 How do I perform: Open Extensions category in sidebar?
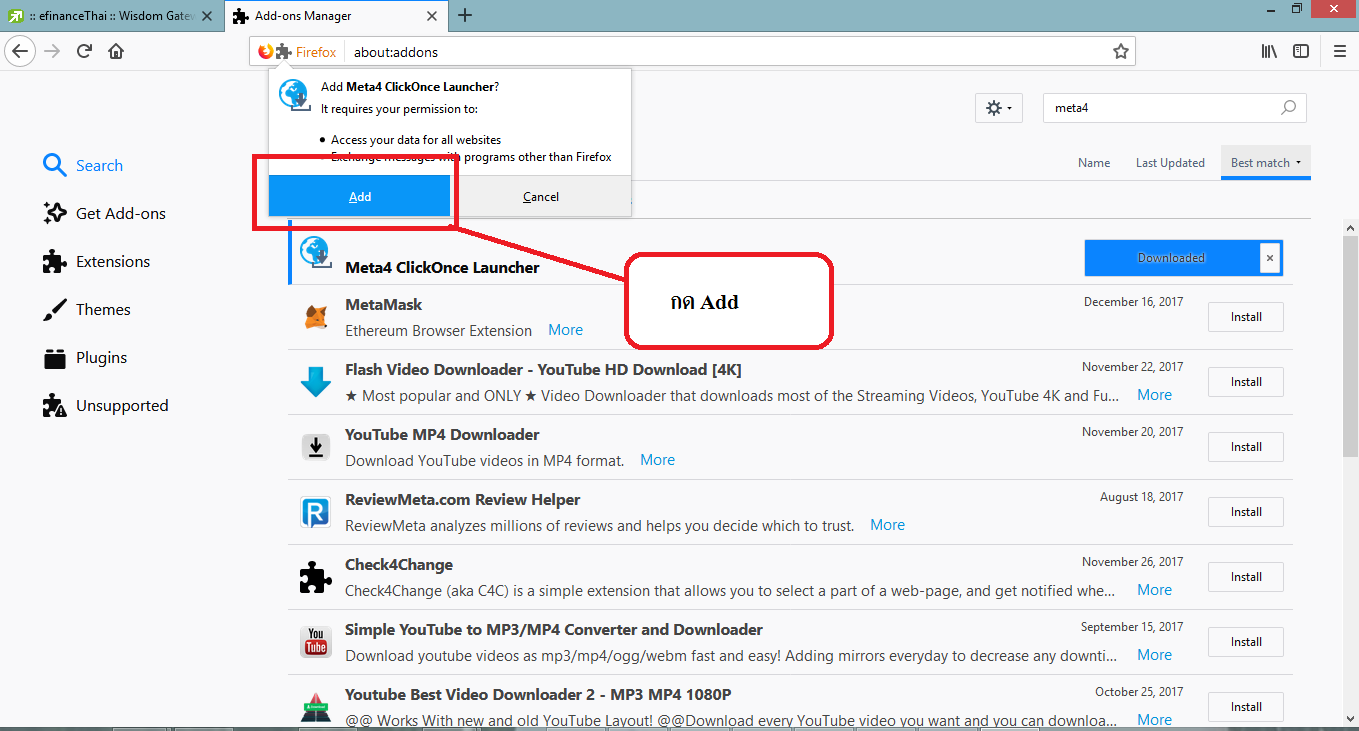click(x=112, y=262)
